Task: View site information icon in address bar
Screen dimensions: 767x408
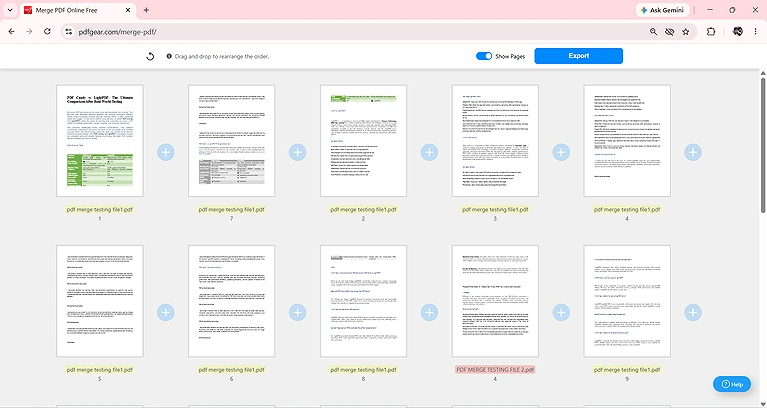Action: pyautogui.click(x=68, y=31)
